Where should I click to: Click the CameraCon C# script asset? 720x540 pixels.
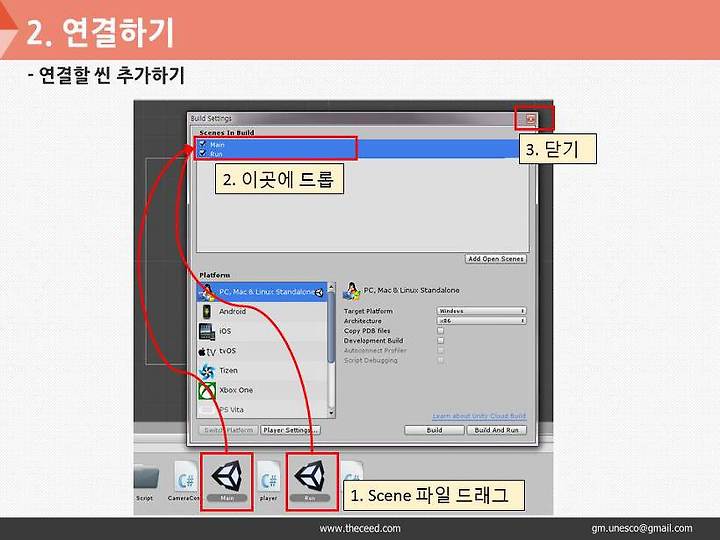click(x=185, y=480)
